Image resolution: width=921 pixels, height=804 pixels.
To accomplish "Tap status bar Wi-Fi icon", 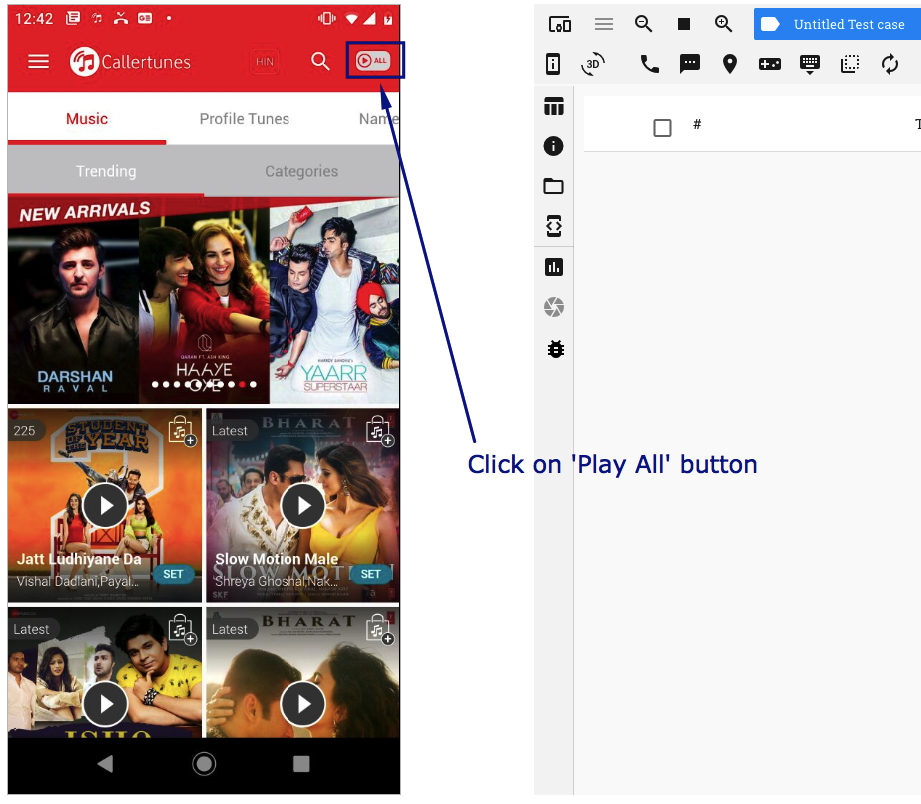I will (x=351, y=19).
